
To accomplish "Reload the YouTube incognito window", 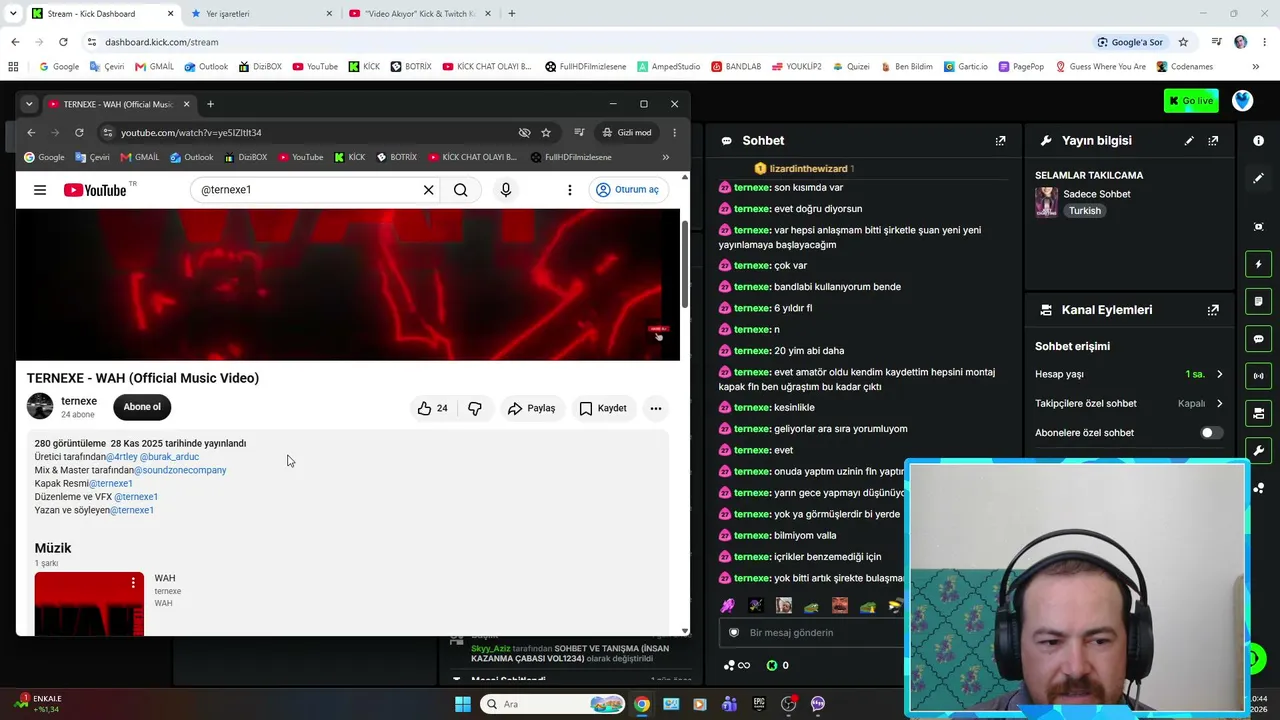I will pos(79,132).
